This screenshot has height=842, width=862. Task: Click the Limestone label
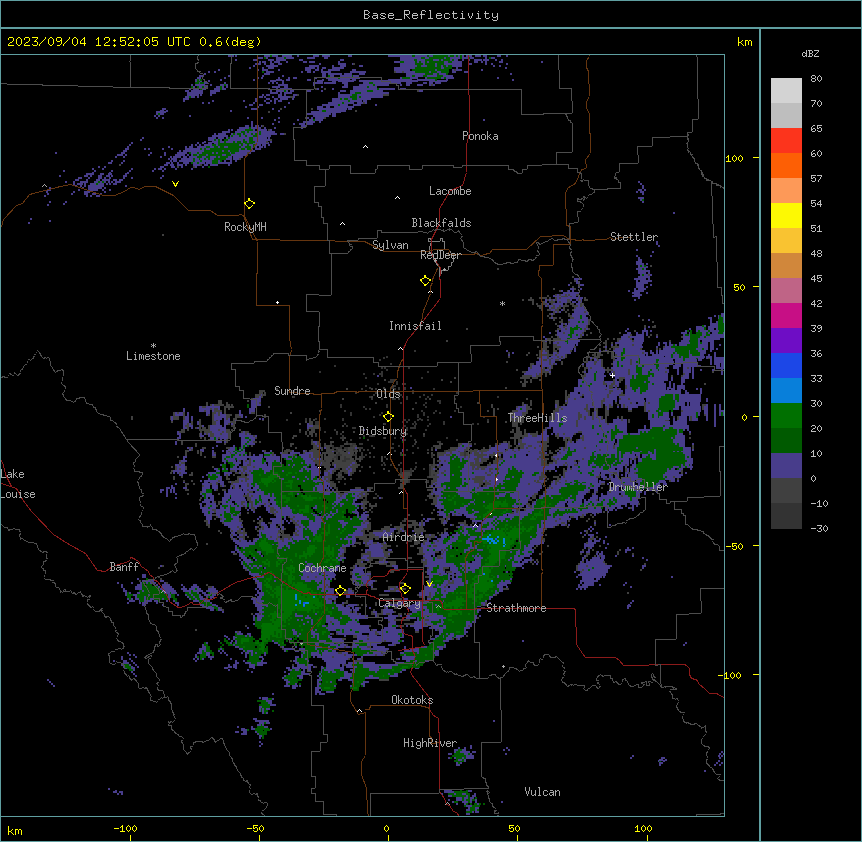(153, 356)
